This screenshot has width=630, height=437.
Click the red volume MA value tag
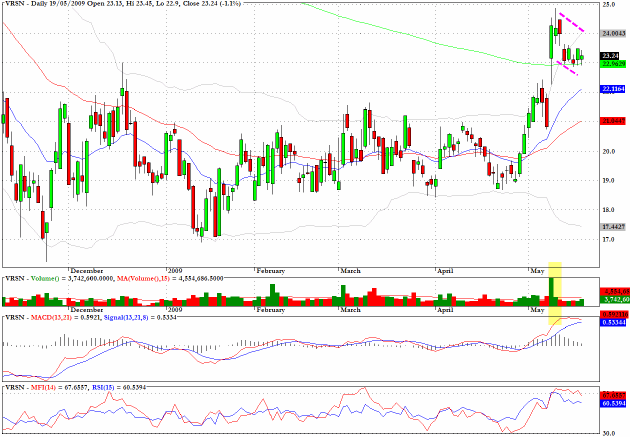click(615, 292)
